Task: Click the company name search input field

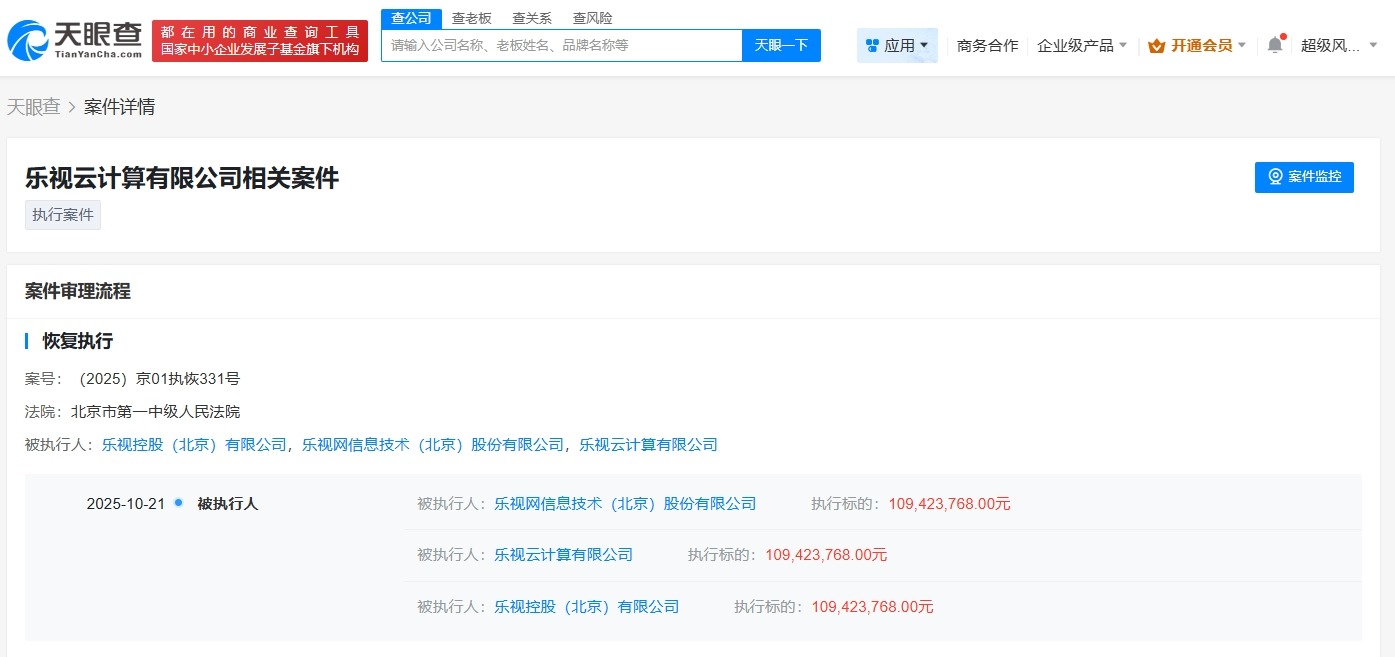Action: point(560,45)
